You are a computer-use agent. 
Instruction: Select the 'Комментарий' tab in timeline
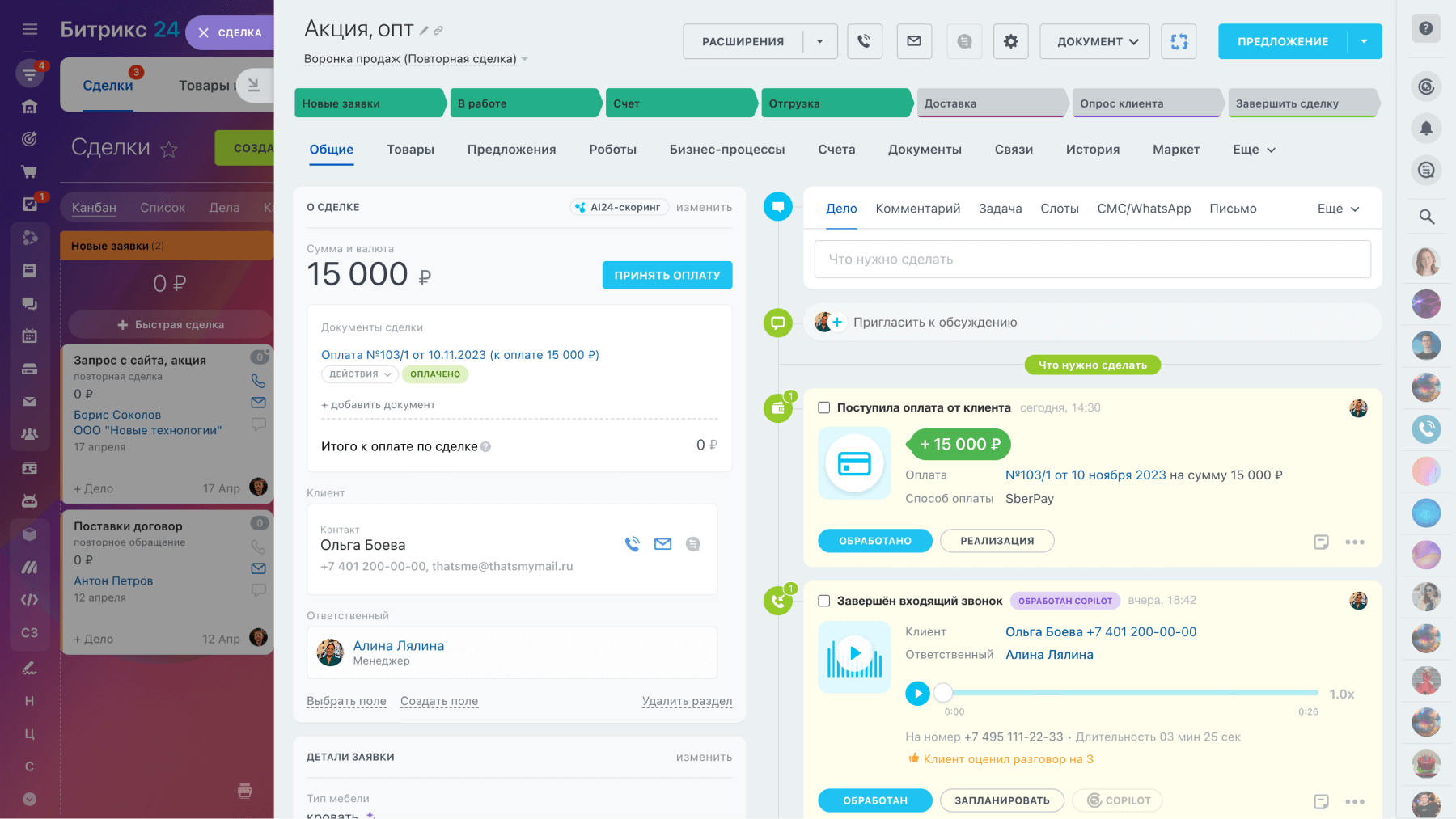(x=917, y=209)
